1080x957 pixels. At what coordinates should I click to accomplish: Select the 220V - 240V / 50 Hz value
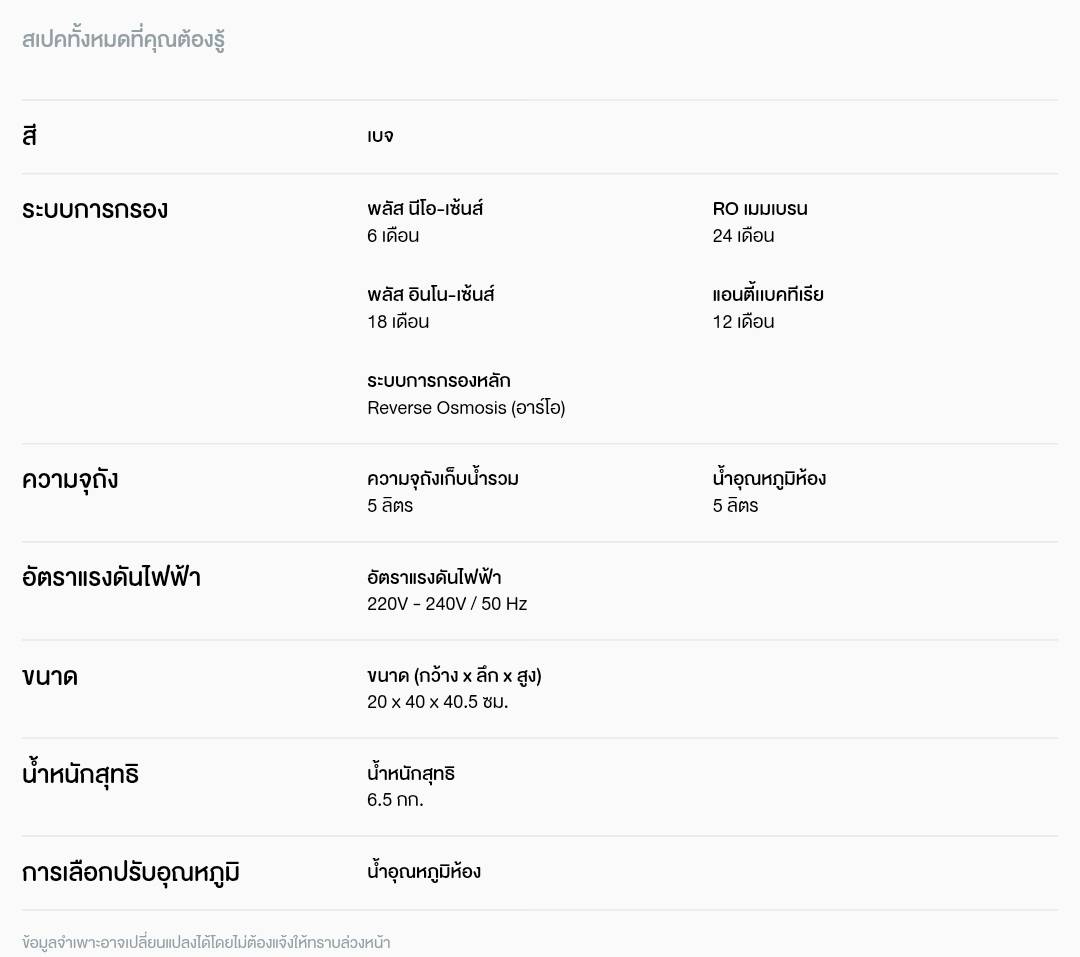click(447, 604)
